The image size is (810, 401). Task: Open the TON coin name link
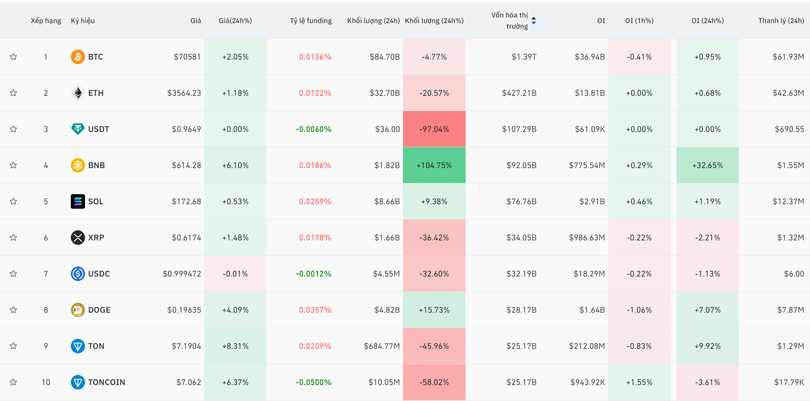click(x=96, y=346)
